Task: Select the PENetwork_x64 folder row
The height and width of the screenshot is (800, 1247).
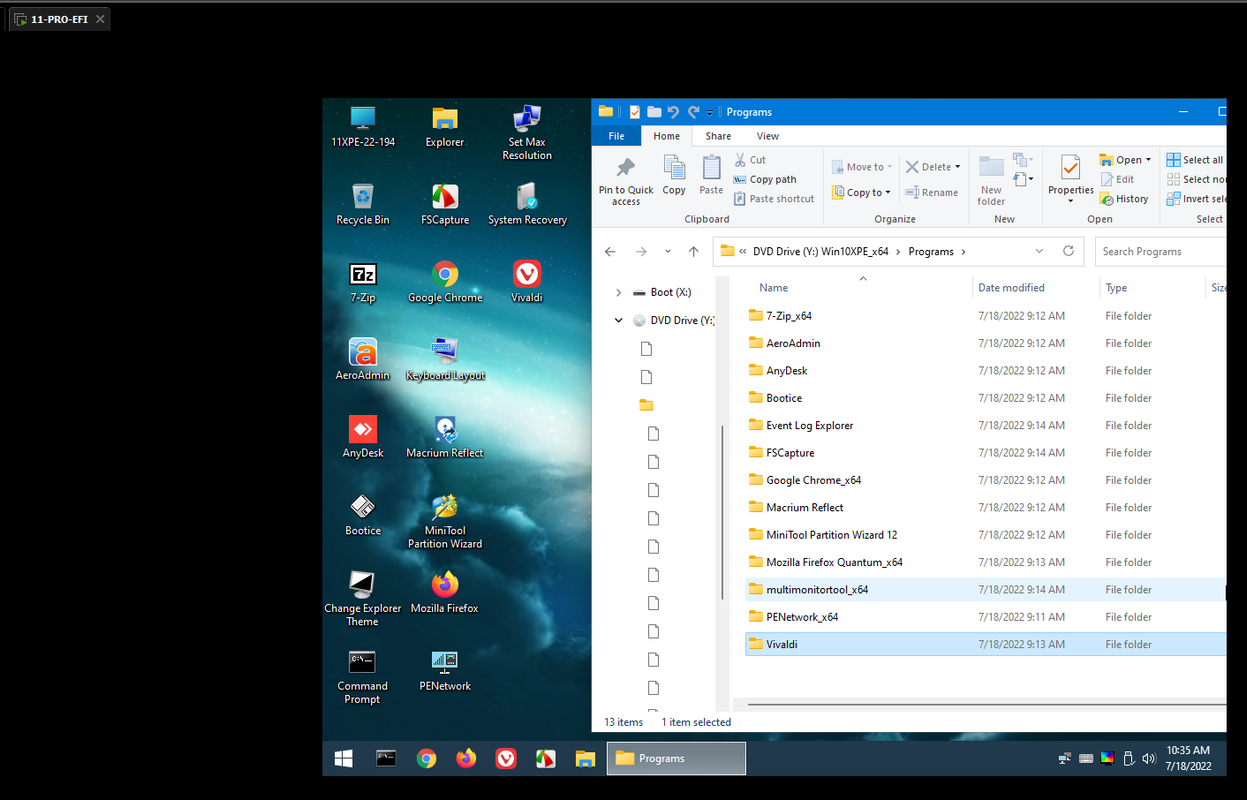Action: pos(985,617)
